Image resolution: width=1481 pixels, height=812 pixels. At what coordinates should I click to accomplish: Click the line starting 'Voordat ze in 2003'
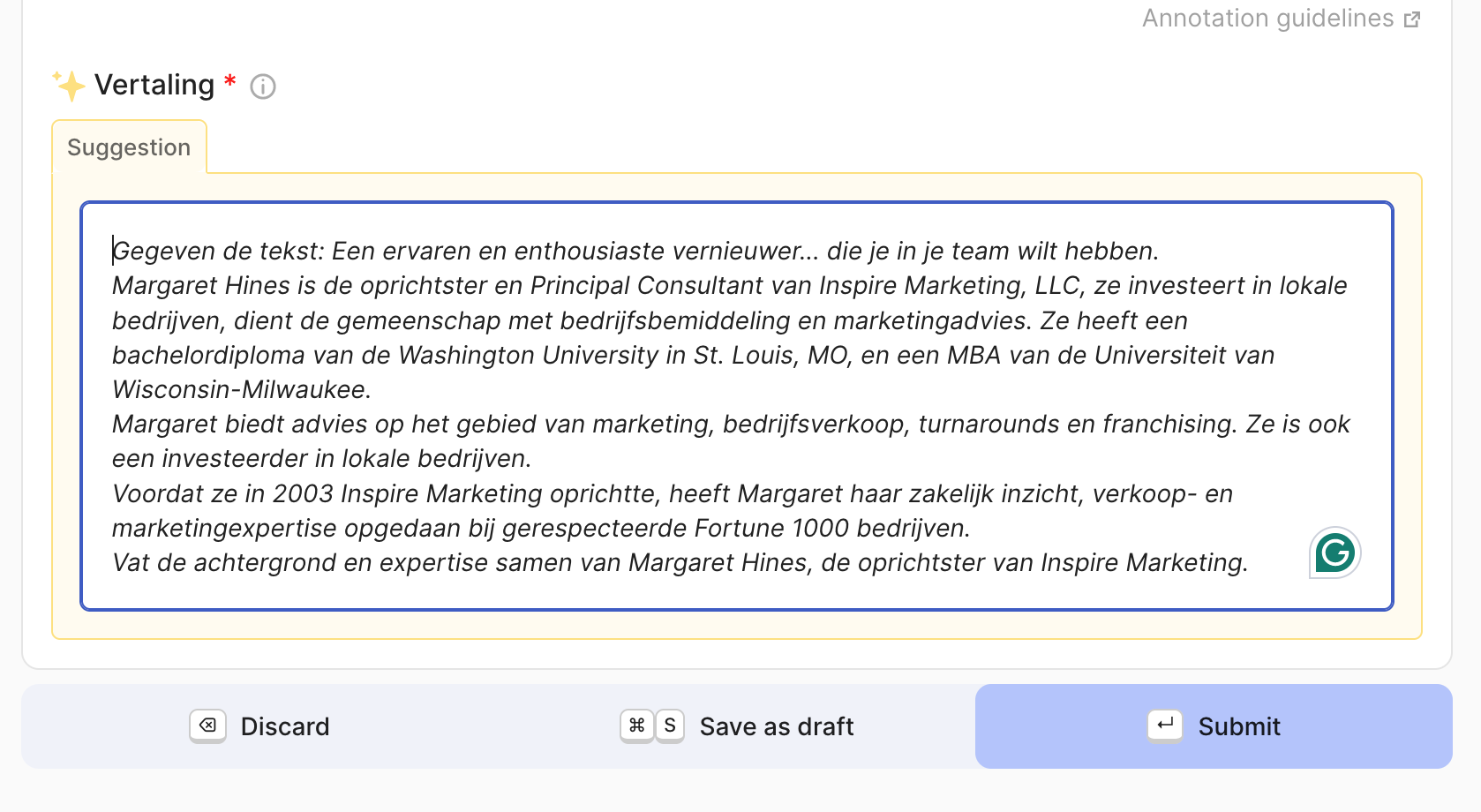[673, 494]
